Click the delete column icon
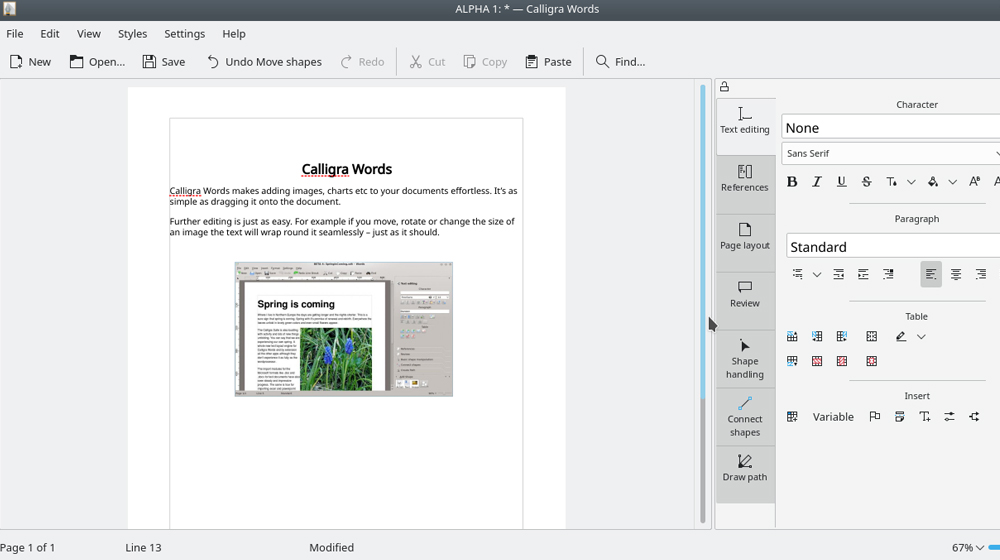1000x560 pixels. tap(842, 361)
